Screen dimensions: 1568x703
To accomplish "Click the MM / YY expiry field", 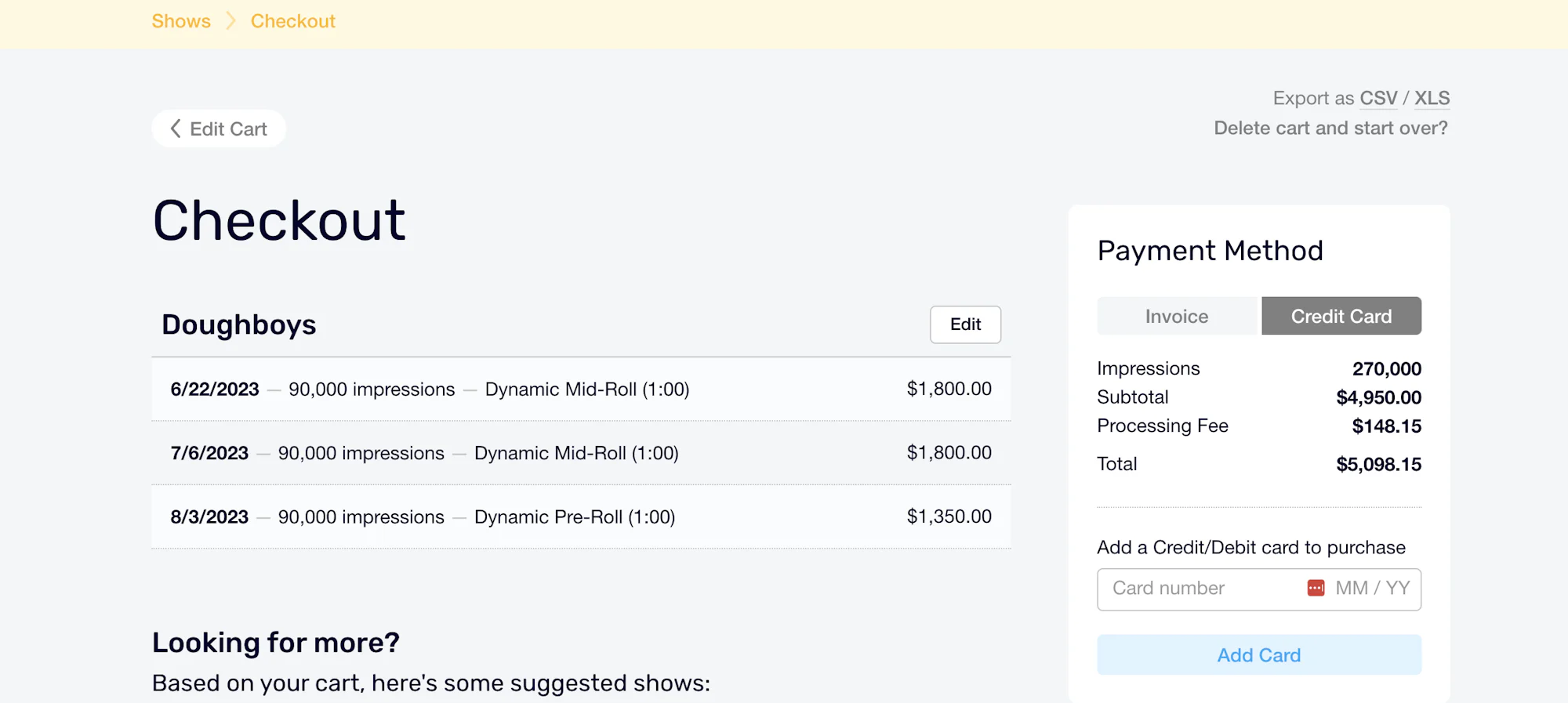I will [x=1373, y=588].
